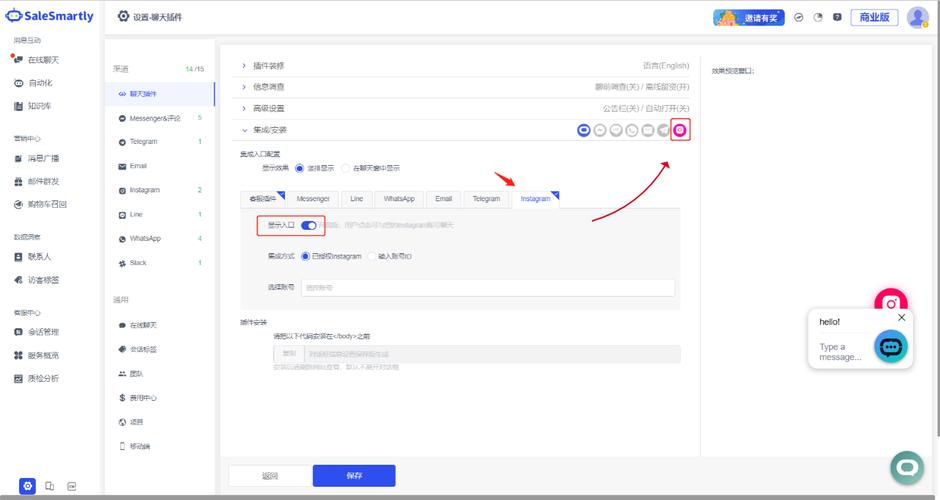Click the grey Telegram icon in 集成/安装 row
940x500 pixels.
(663, 130)
